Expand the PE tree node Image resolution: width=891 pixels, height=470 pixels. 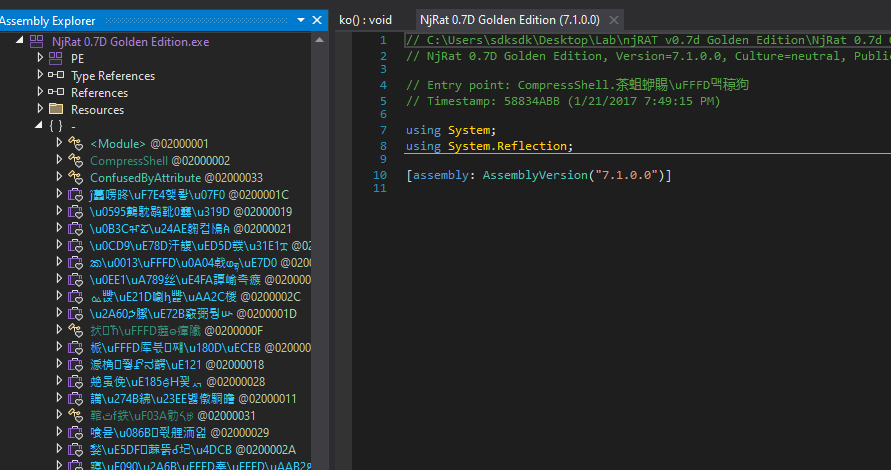pyautogui.click(x=40, y=58)
